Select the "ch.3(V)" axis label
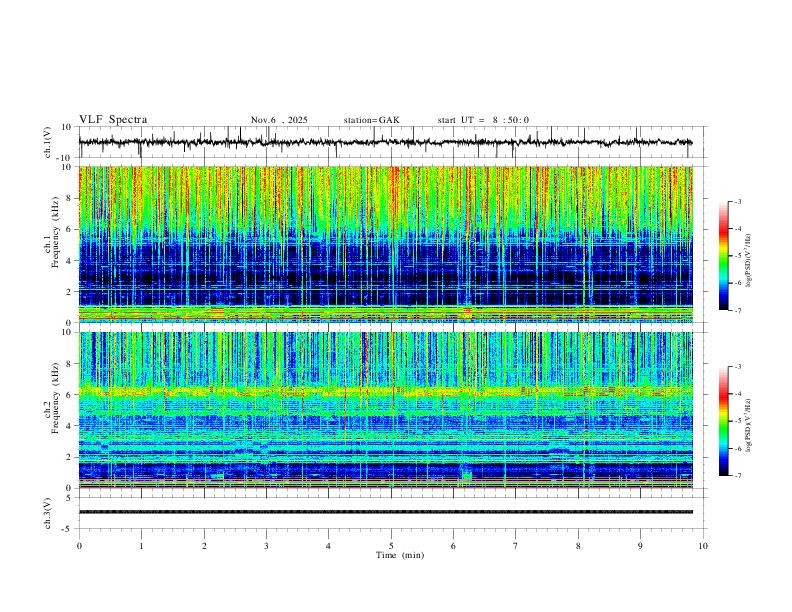 point(48,513)
